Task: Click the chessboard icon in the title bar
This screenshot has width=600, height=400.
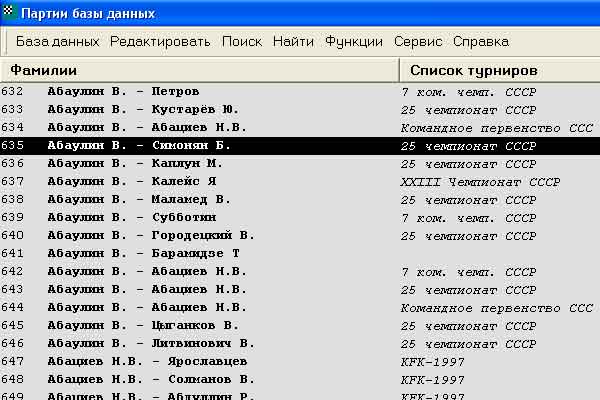Action: click(x=8, y=10)
